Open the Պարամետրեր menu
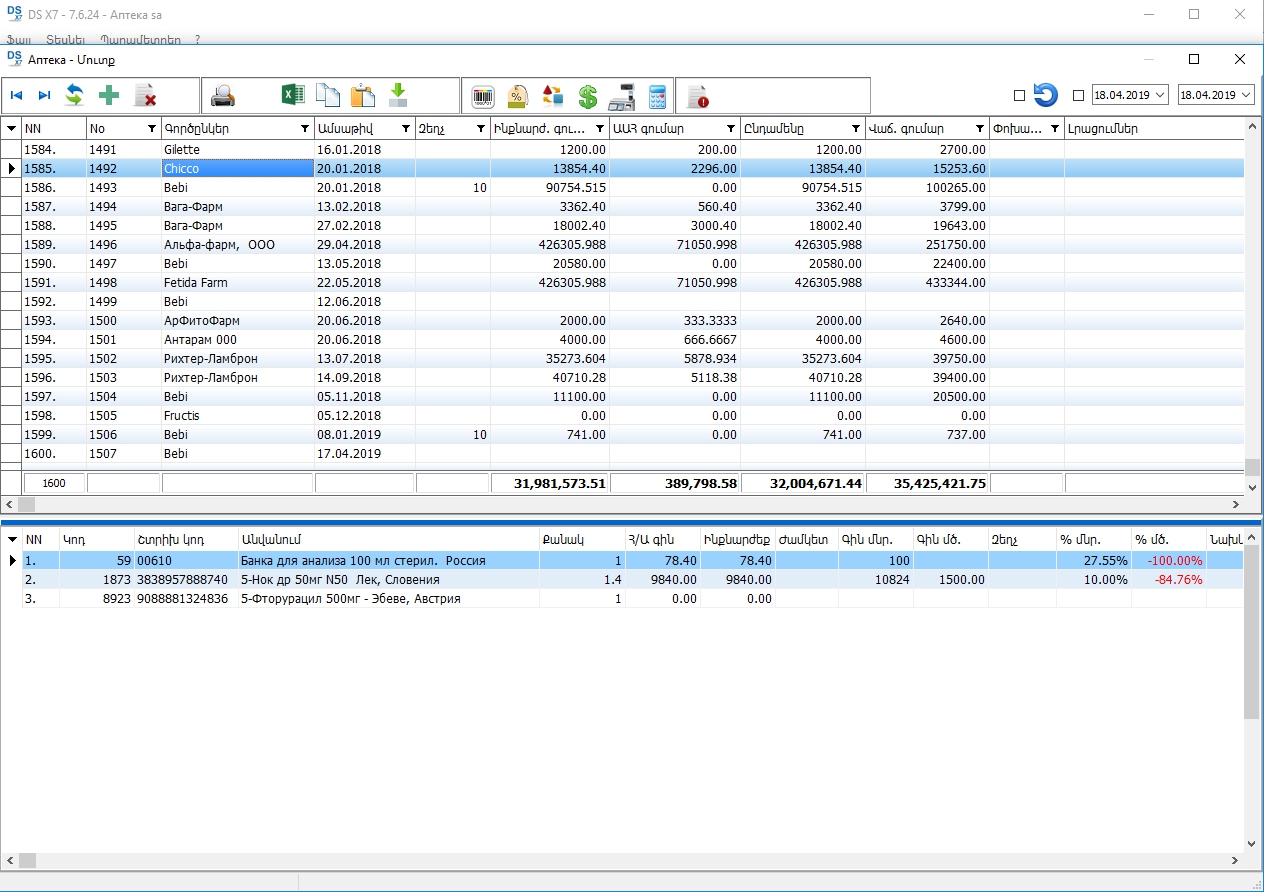This screenshot has width=1264, height=892. (x=141, y=40)
